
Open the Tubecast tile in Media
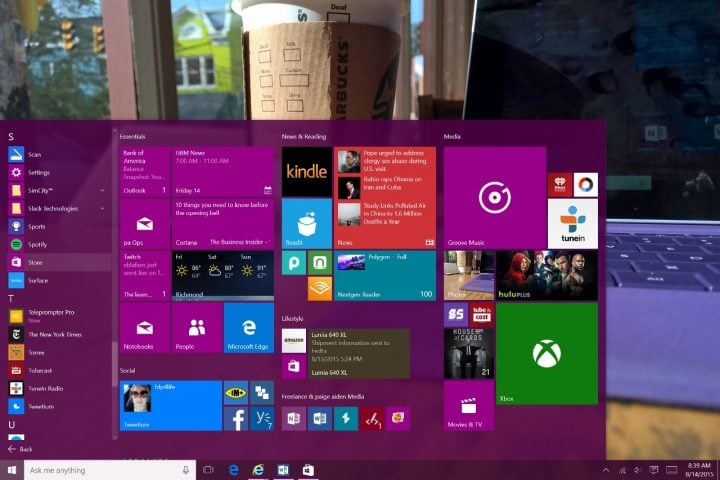click(x=482, y=315)
